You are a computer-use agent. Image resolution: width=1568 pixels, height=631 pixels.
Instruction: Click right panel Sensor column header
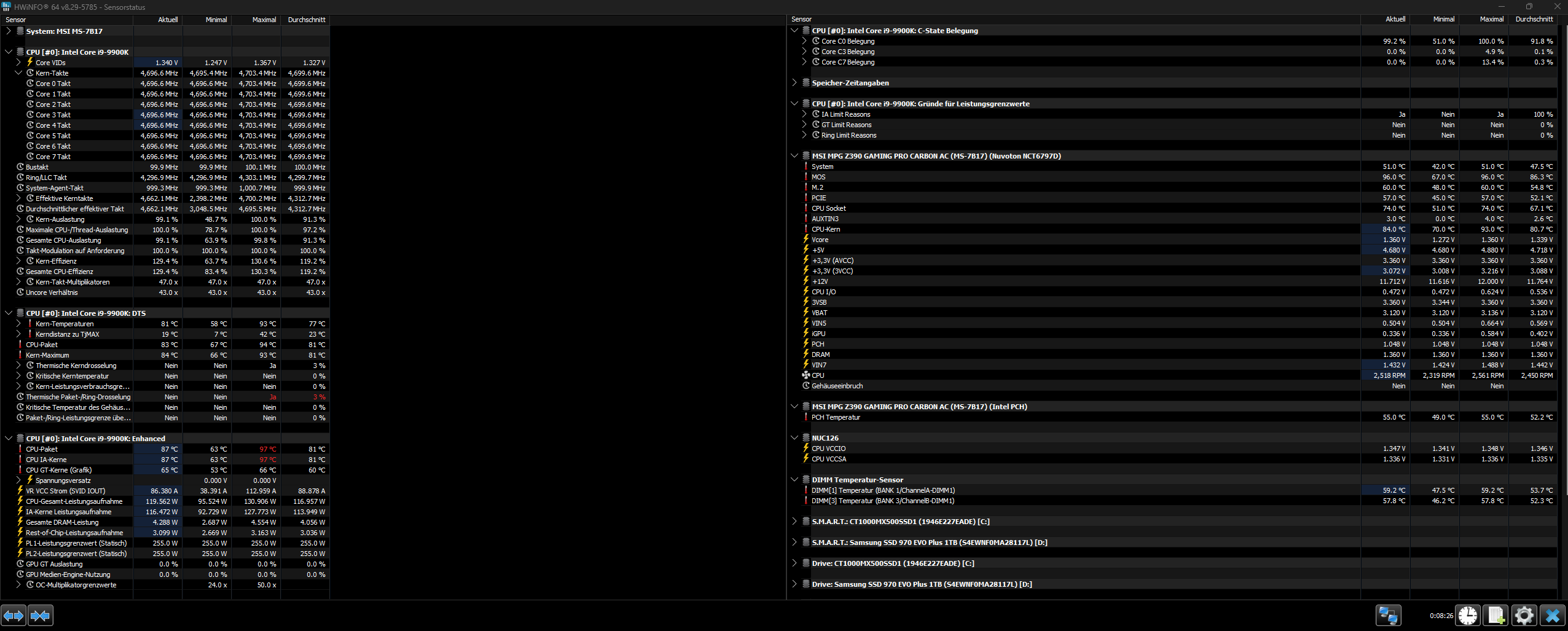click(x=1074, y=19)
